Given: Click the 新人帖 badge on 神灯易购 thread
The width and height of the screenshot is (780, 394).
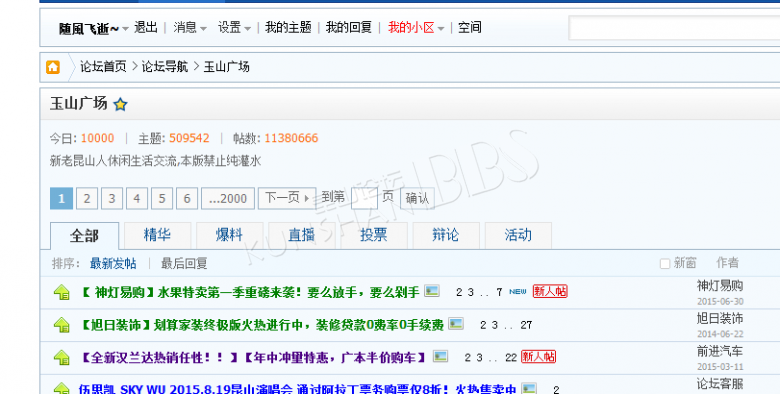Looking at the screenshot, I should click(x=550, y=291).
